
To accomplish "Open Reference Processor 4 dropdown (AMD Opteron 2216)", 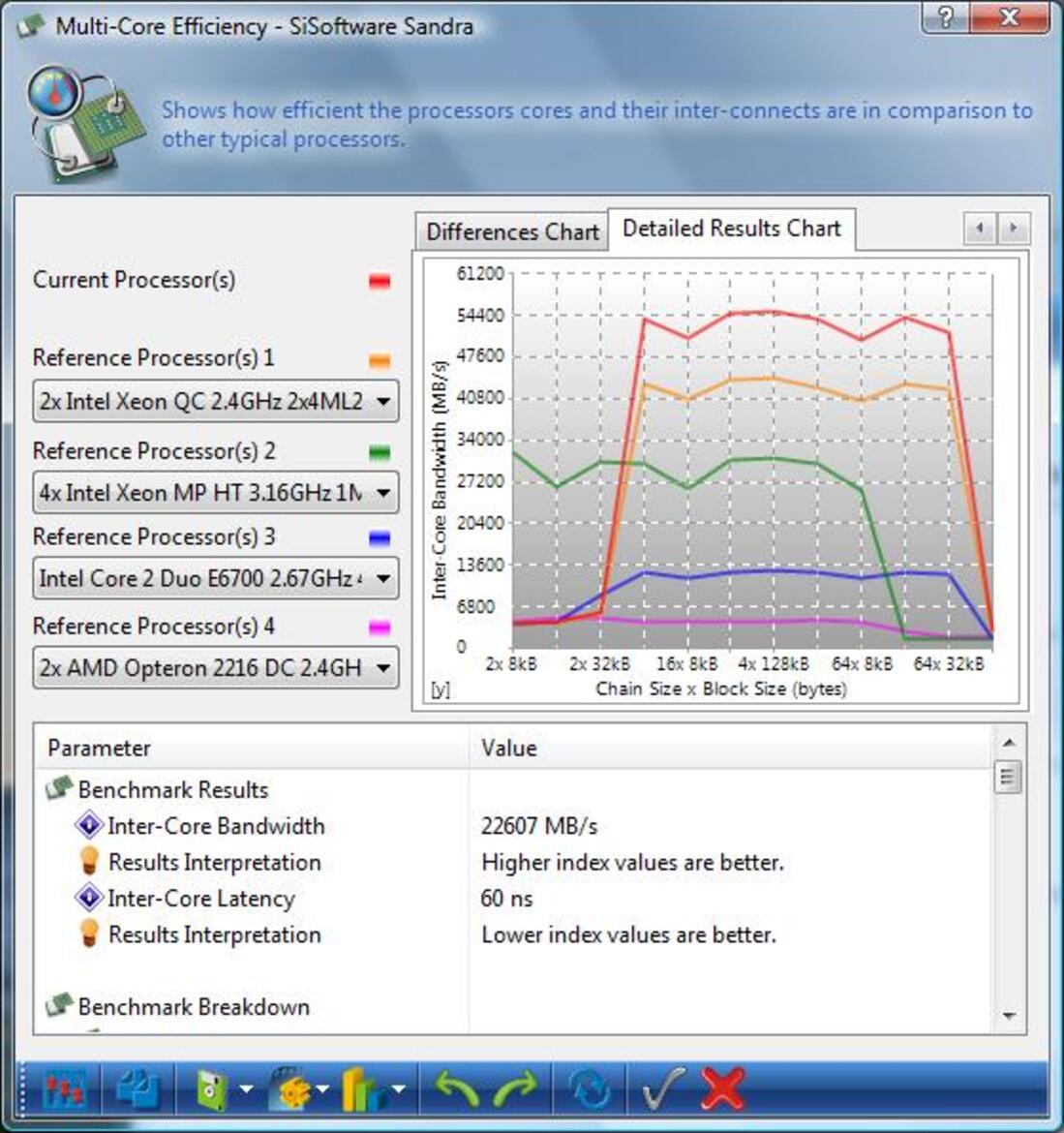I will coord(215,667).
